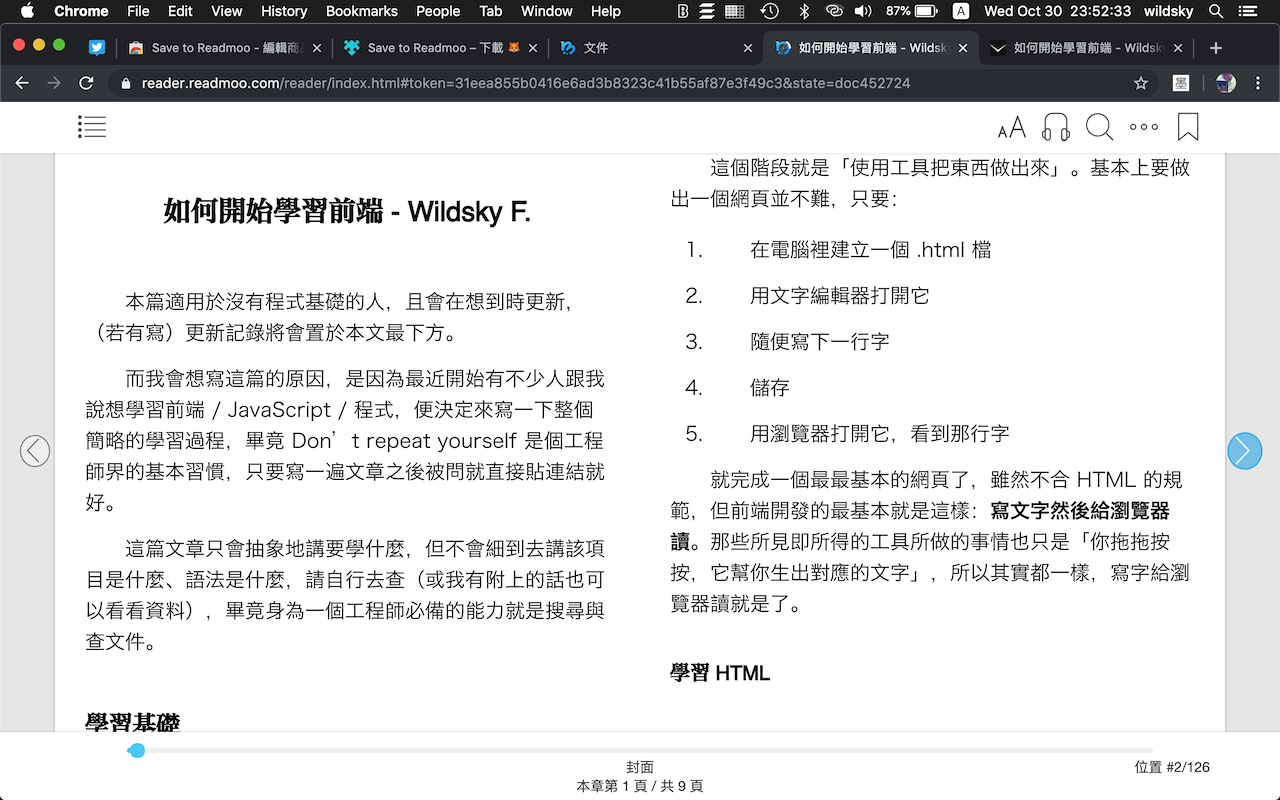Star this page in address bar
Viewport: 1280px width, 800px height.
[1141, 83]
